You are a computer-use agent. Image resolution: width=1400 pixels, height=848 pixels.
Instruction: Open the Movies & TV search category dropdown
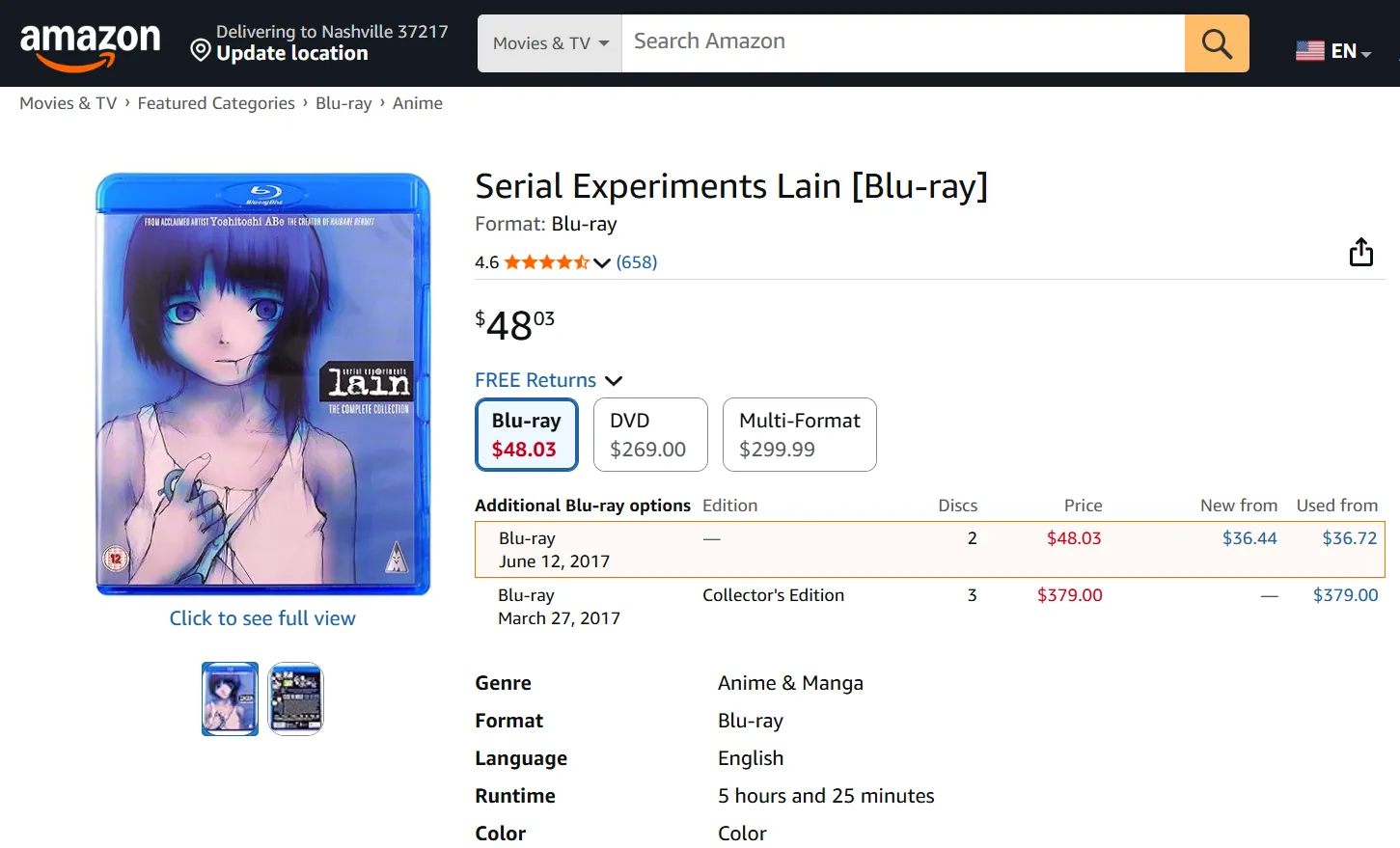coord(550,43)
